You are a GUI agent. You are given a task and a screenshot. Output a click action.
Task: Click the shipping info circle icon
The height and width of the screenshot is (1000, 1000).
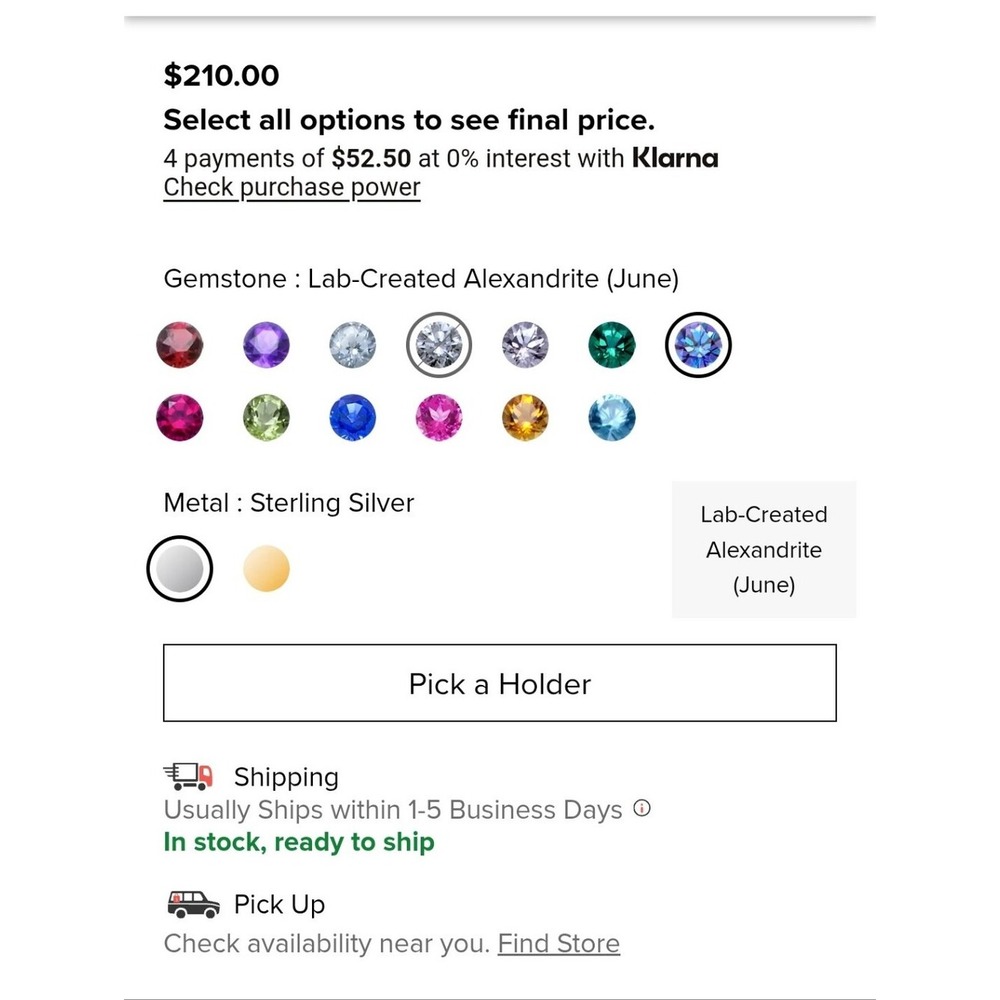642,809
